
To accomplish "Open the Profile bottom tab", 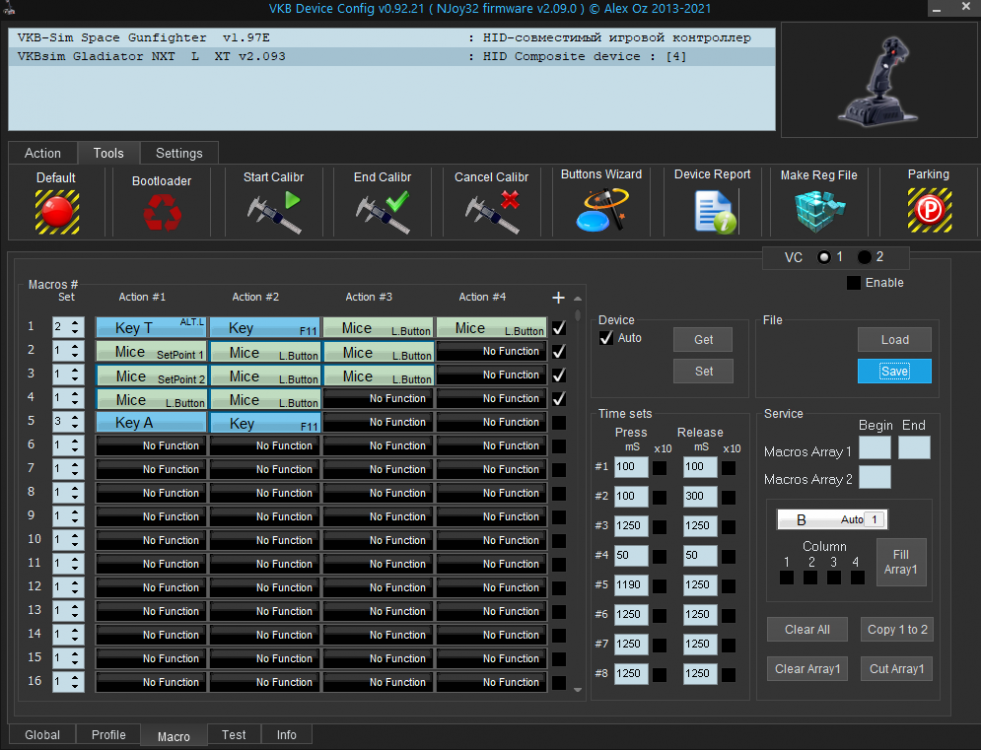I will (108, 735).
